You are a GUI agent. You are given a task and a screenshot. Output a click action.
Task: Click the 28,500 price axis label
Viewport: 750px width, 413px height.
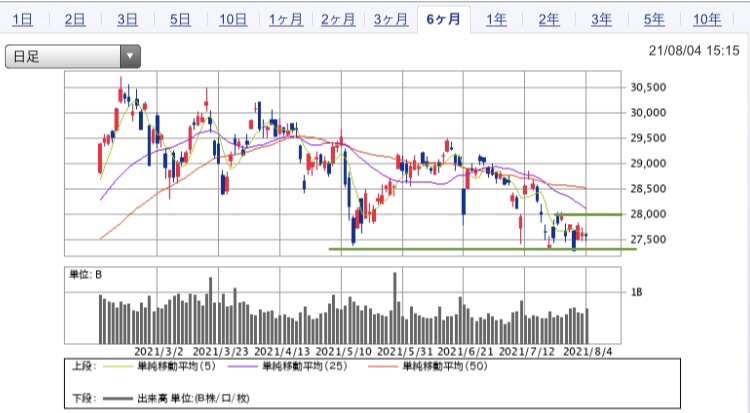648,189
